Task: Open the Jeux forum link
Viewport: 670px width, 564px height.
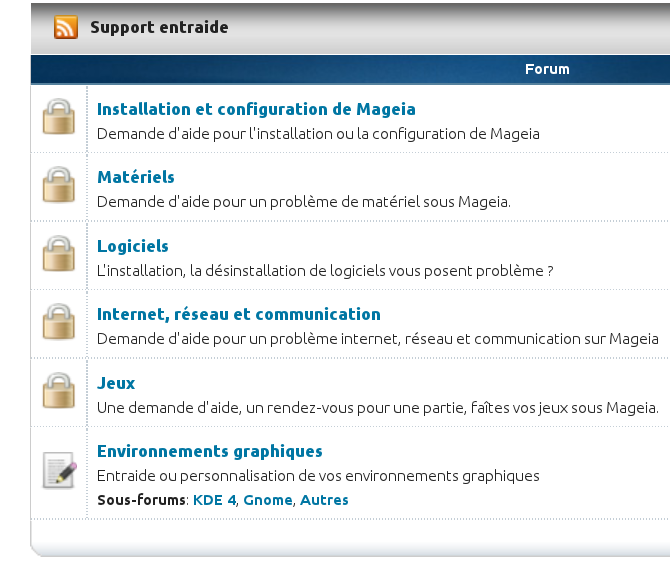Action: click(116, 383)
